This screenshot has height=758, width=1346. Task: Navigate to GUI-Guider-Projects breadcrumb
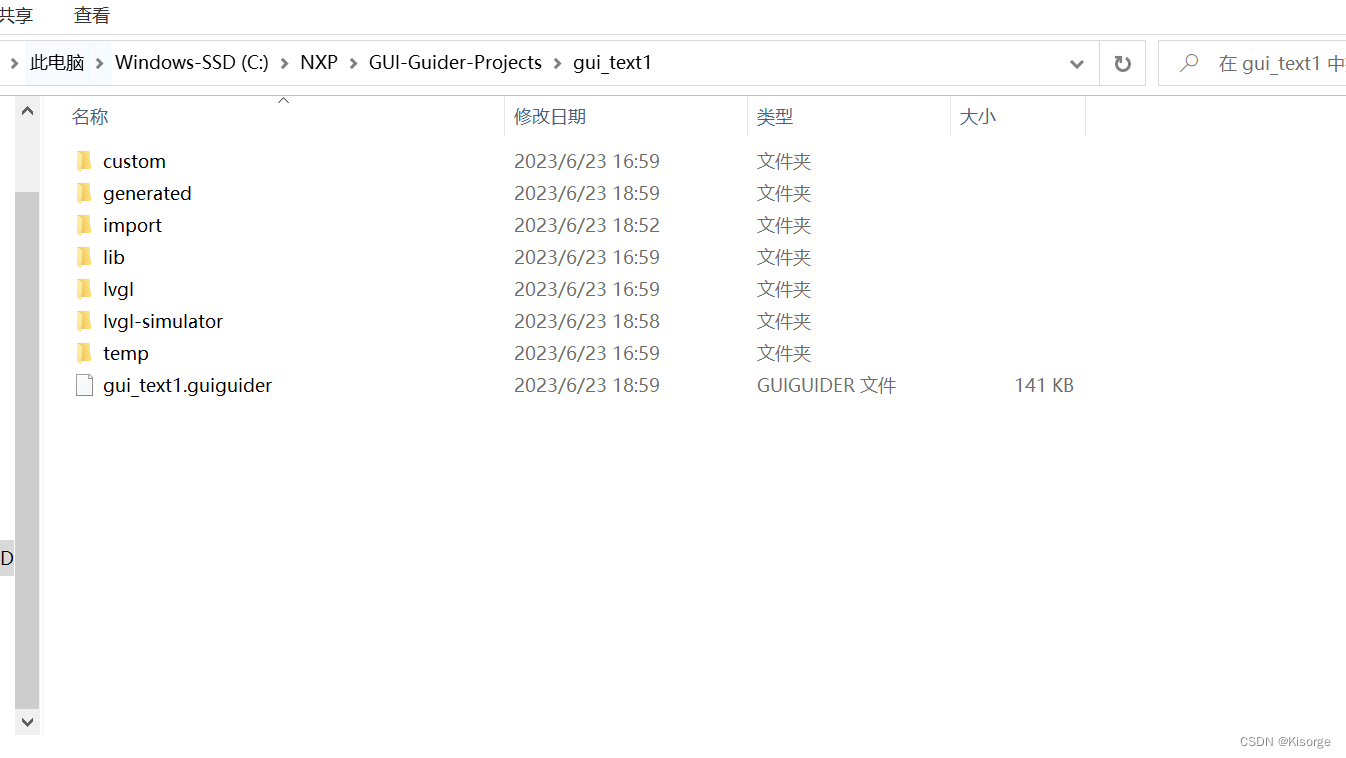pos(455,63)
